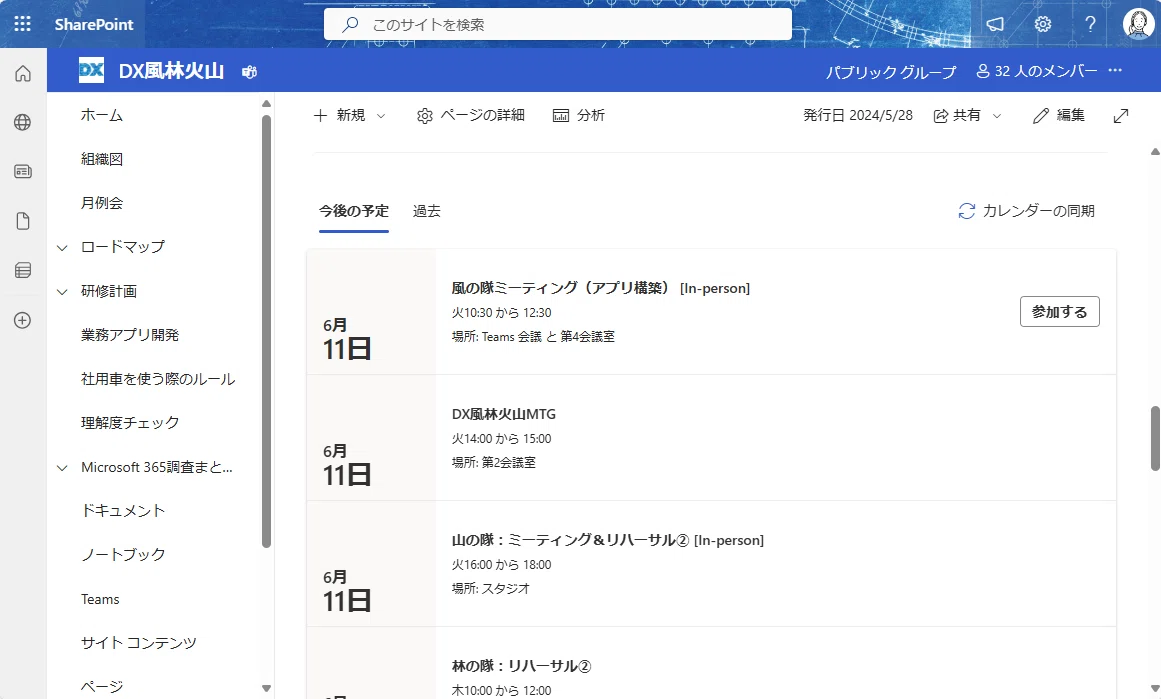The image size is (1161, 699).
Task: Switch to the 過去 tab
Action: pyautogui.click(x=426, y=211)
